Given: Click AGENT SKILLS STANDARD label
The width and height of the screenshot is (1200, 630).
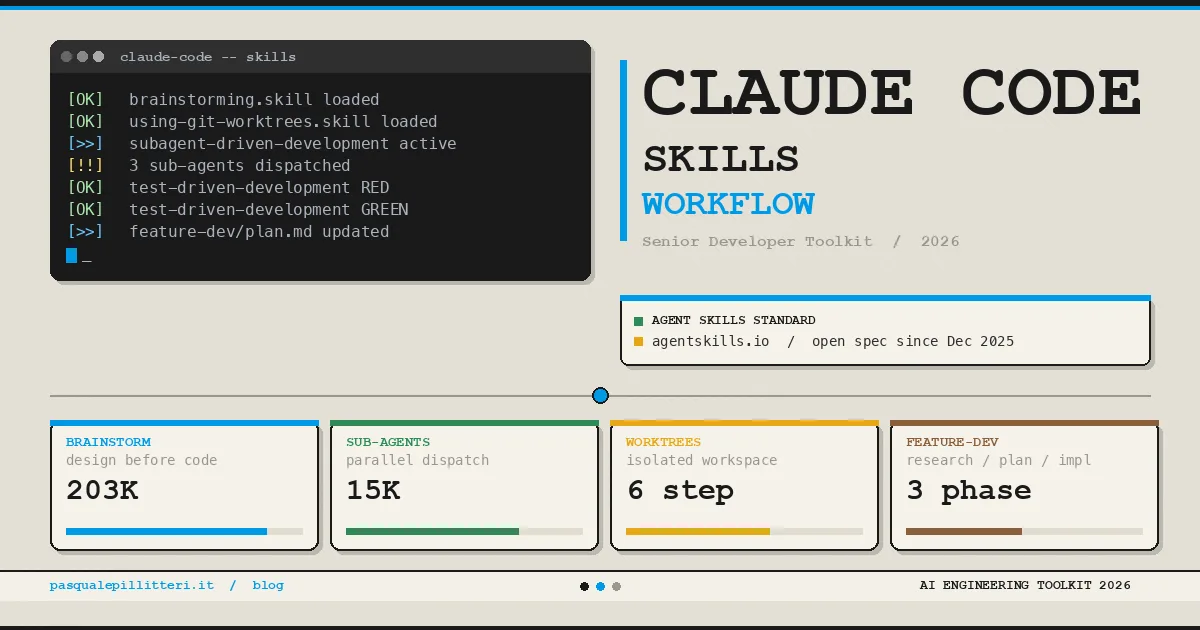Looking at the screenshot, I should pos(733,321).
